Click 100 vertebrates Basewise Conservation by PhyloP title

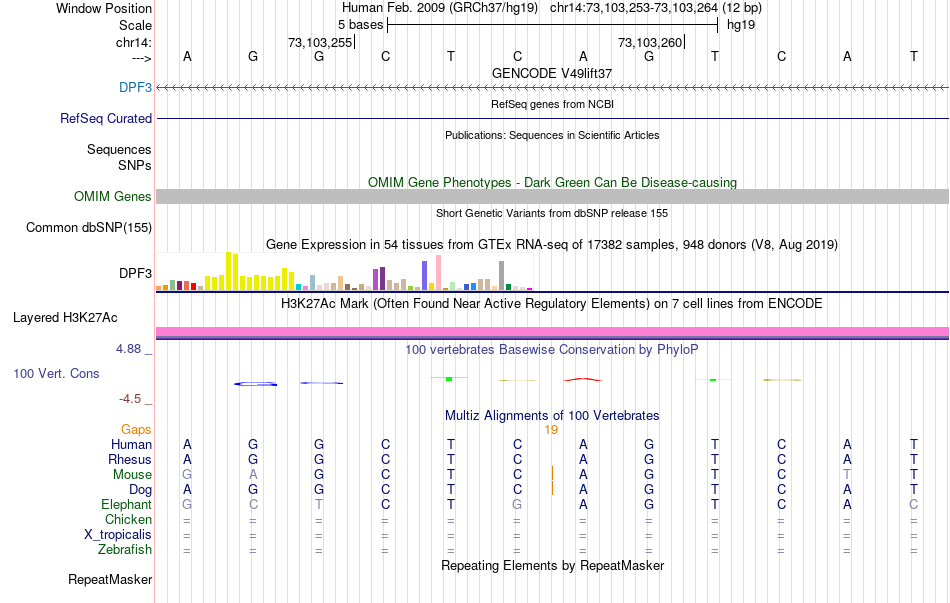552,350
